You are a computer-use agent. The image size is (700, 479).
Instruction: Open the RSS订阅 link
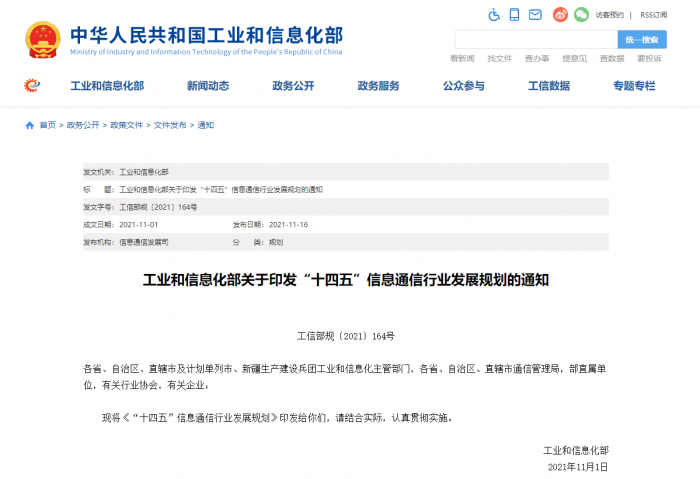click(x=653, y=15)
